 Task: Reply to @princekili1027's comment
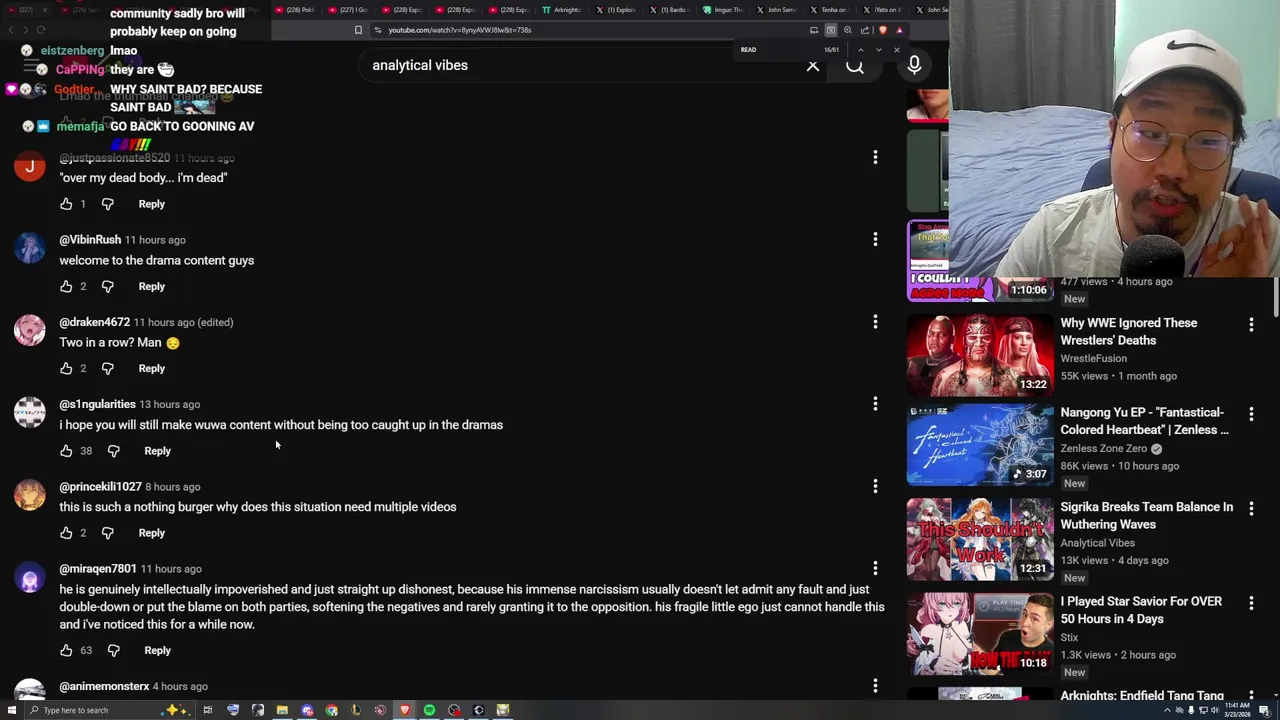tap(152, 533)
